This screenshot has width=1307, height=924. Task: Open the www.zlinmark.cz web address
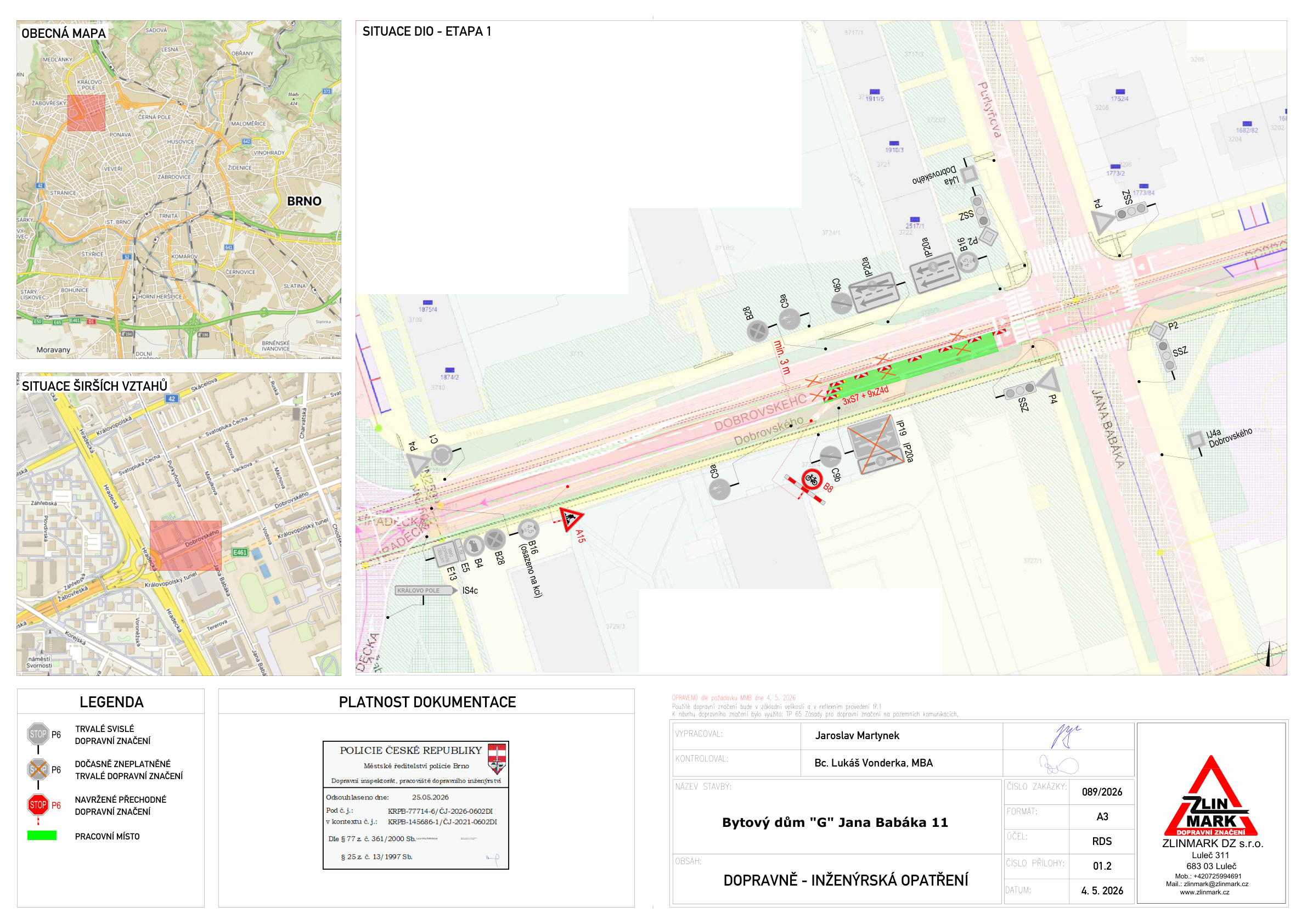[x=1204, y=892]
